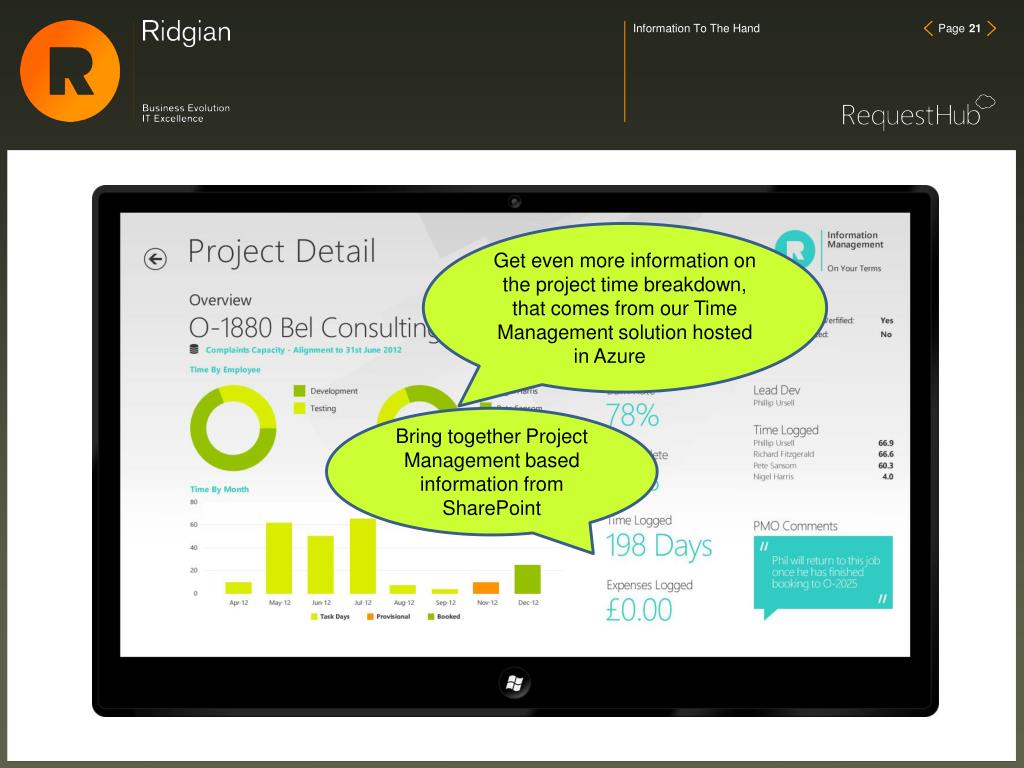
Task: Go to previous page arrow
Action: [928, 28]
